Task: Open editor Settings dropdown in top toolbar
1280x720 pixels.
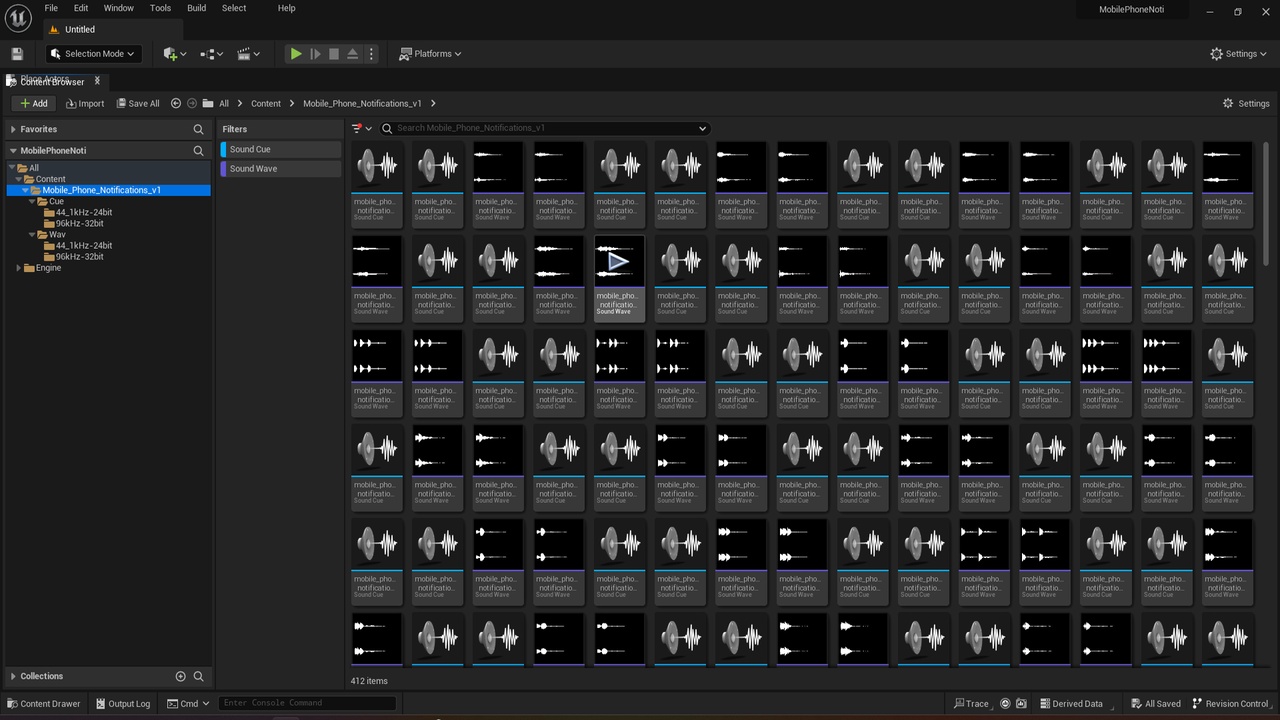Action: (1239, 54)
